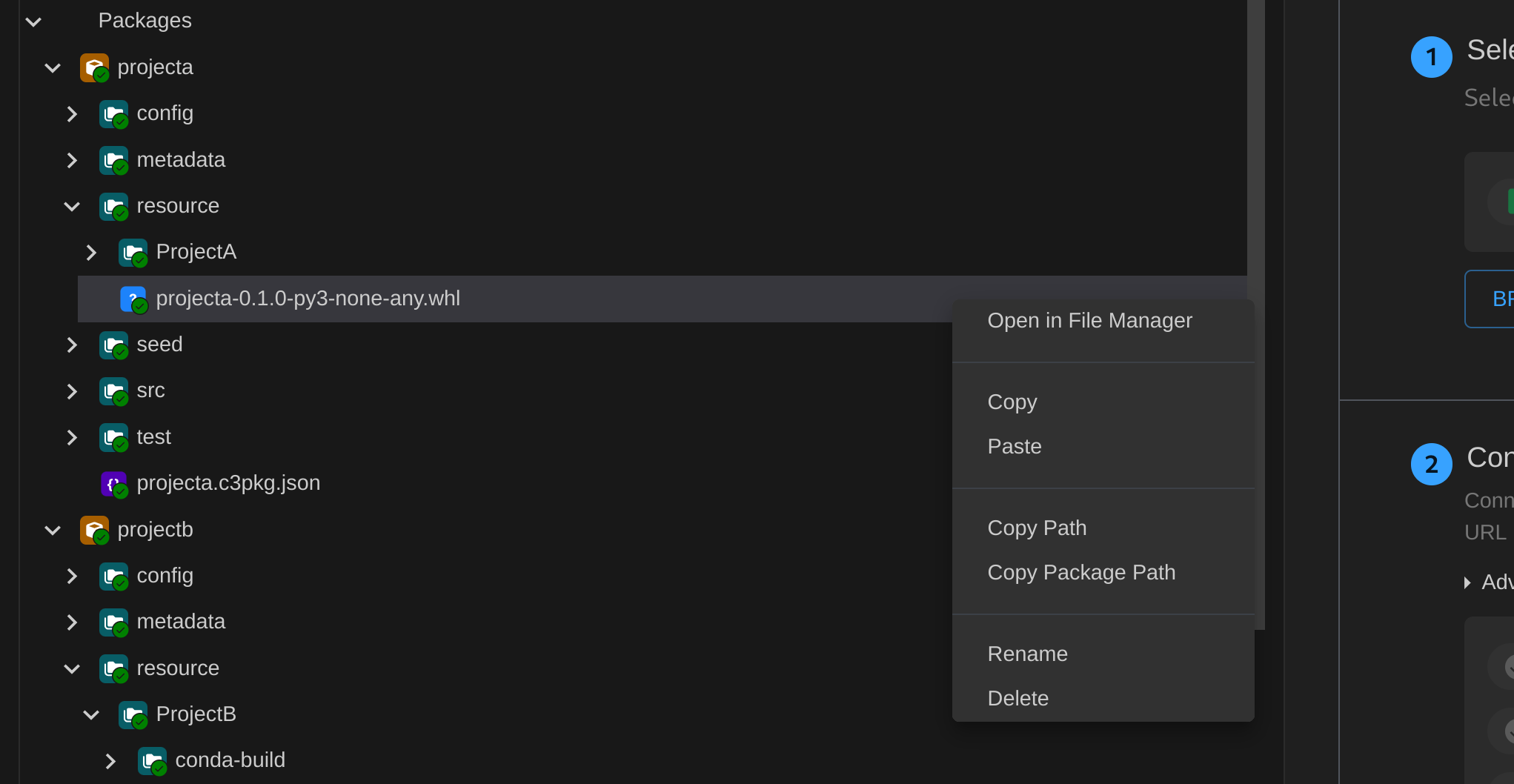Click the ProjectA folder icon
The height and width of the screenshot is (784, 1514).
(x=133, y=253)
